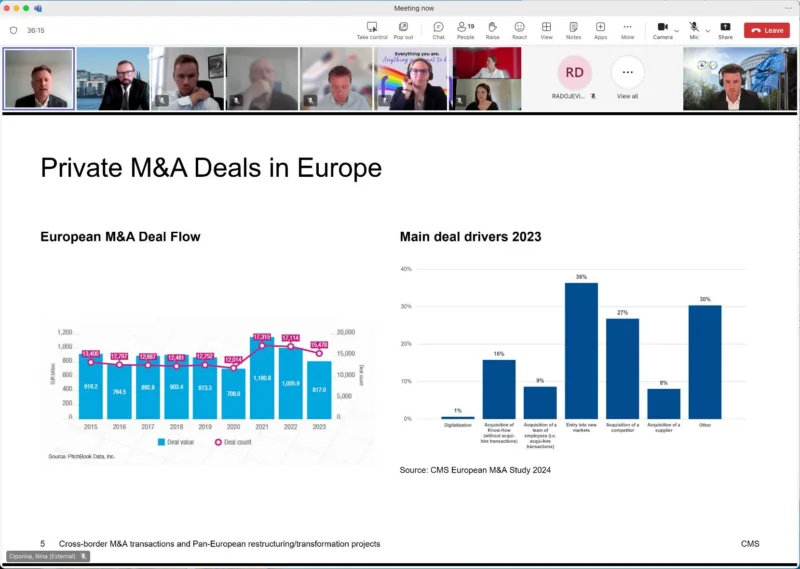This screenshot has height=569, width=800.
Task: Open meeting Notes
Action: (x=573, y=29)
